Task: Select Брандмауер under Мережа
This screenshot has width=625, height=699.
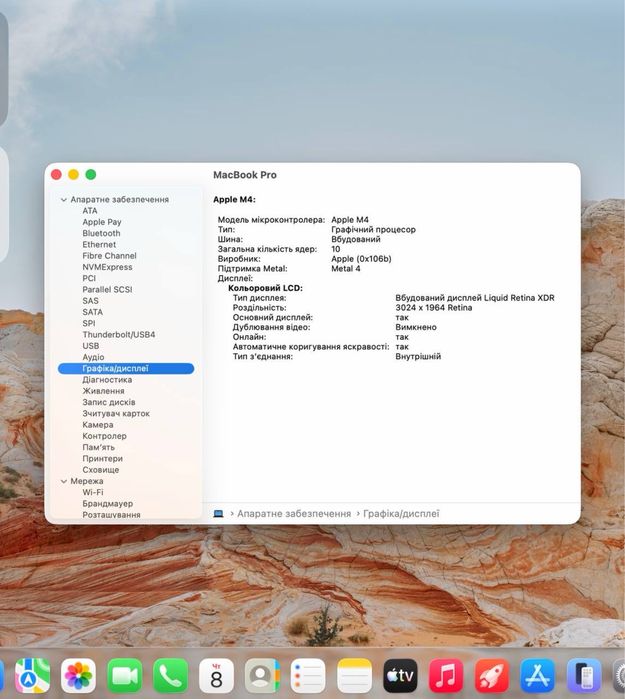Action: 107,503
